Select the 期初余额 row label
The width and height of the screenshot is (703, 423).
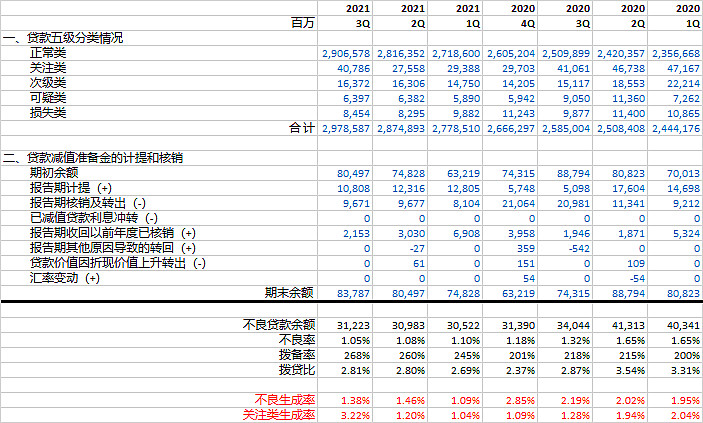click(54, 173)
